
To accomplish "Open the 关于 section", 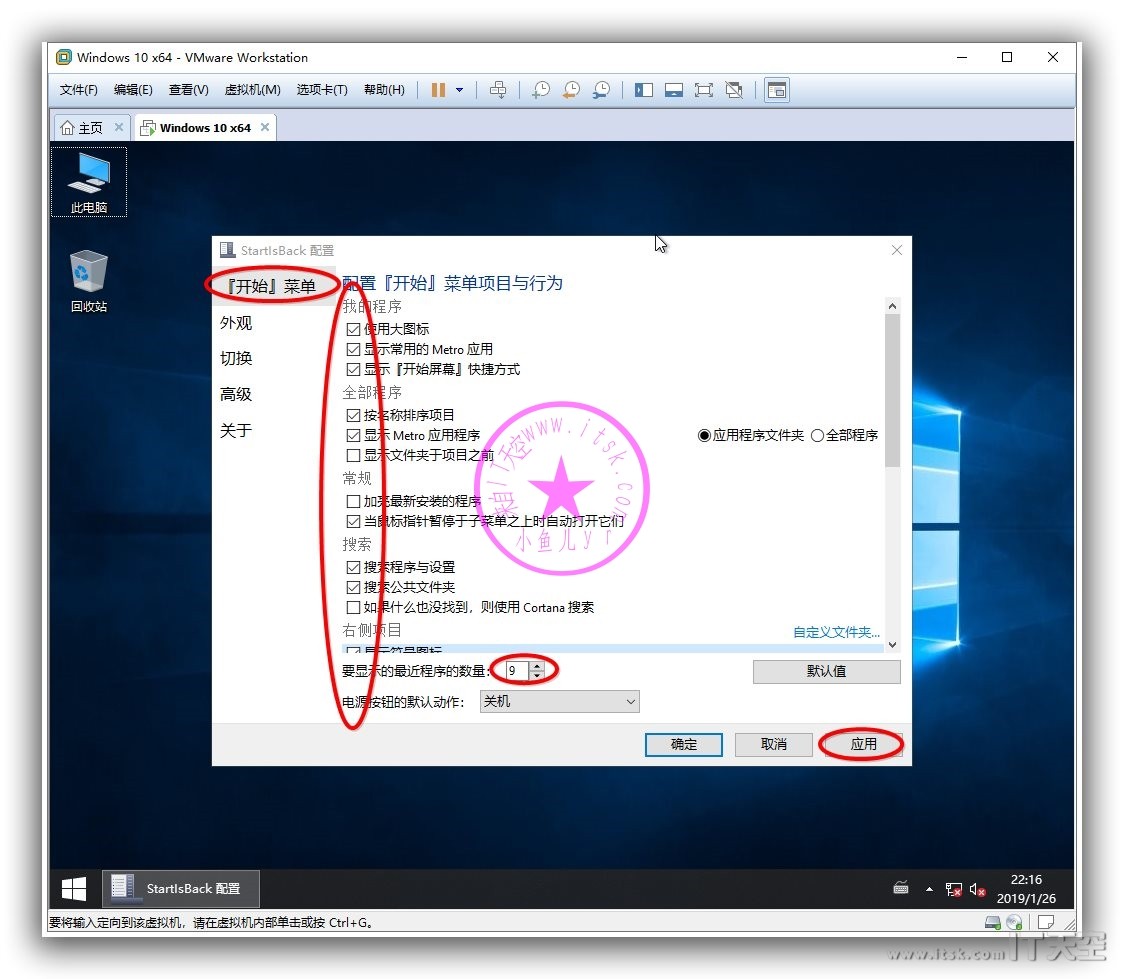I will tap(236, 431).
